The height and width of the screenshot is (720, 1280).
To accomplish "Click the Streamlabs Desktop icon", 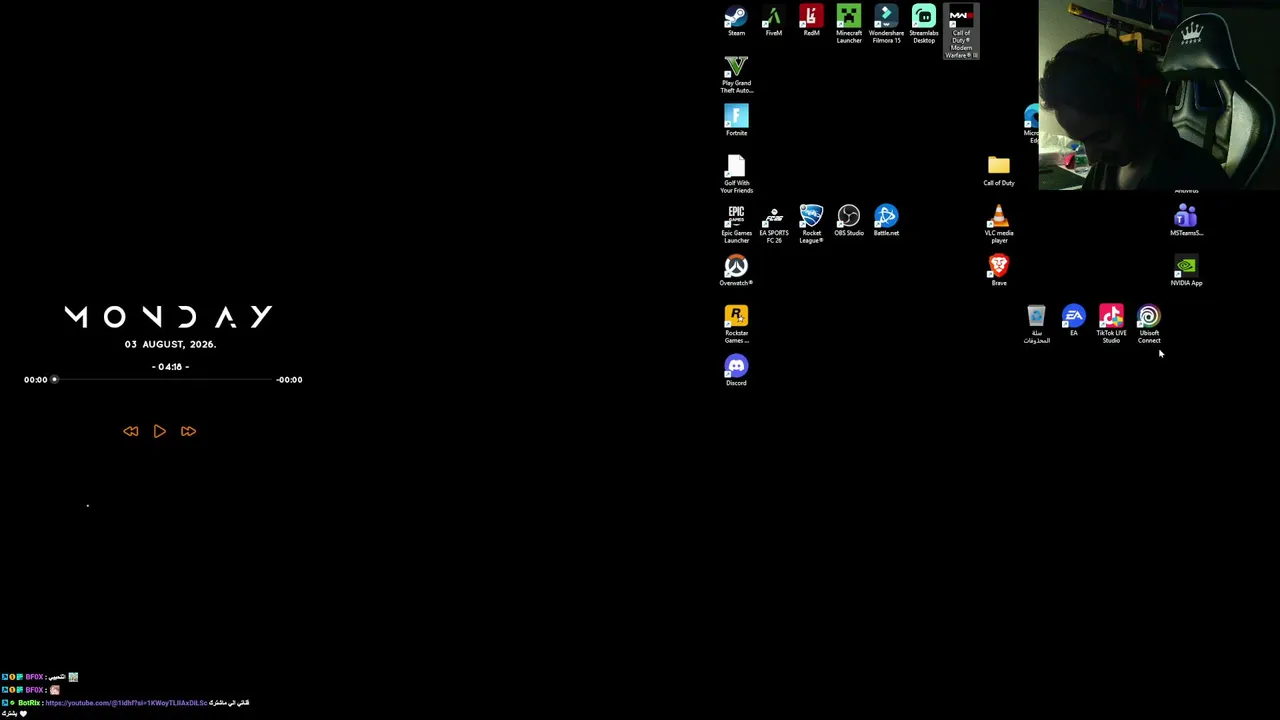I will point(924,24).
